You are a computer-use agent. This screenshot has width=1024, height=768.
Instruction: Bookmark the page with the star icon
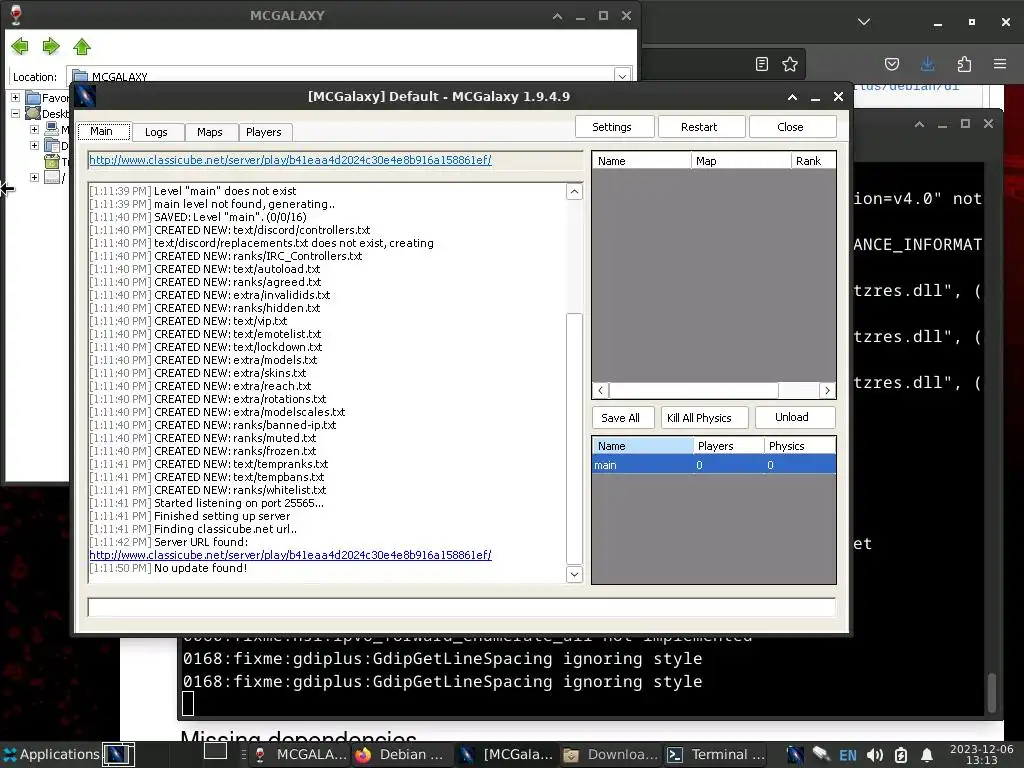(x=790, y=64)
